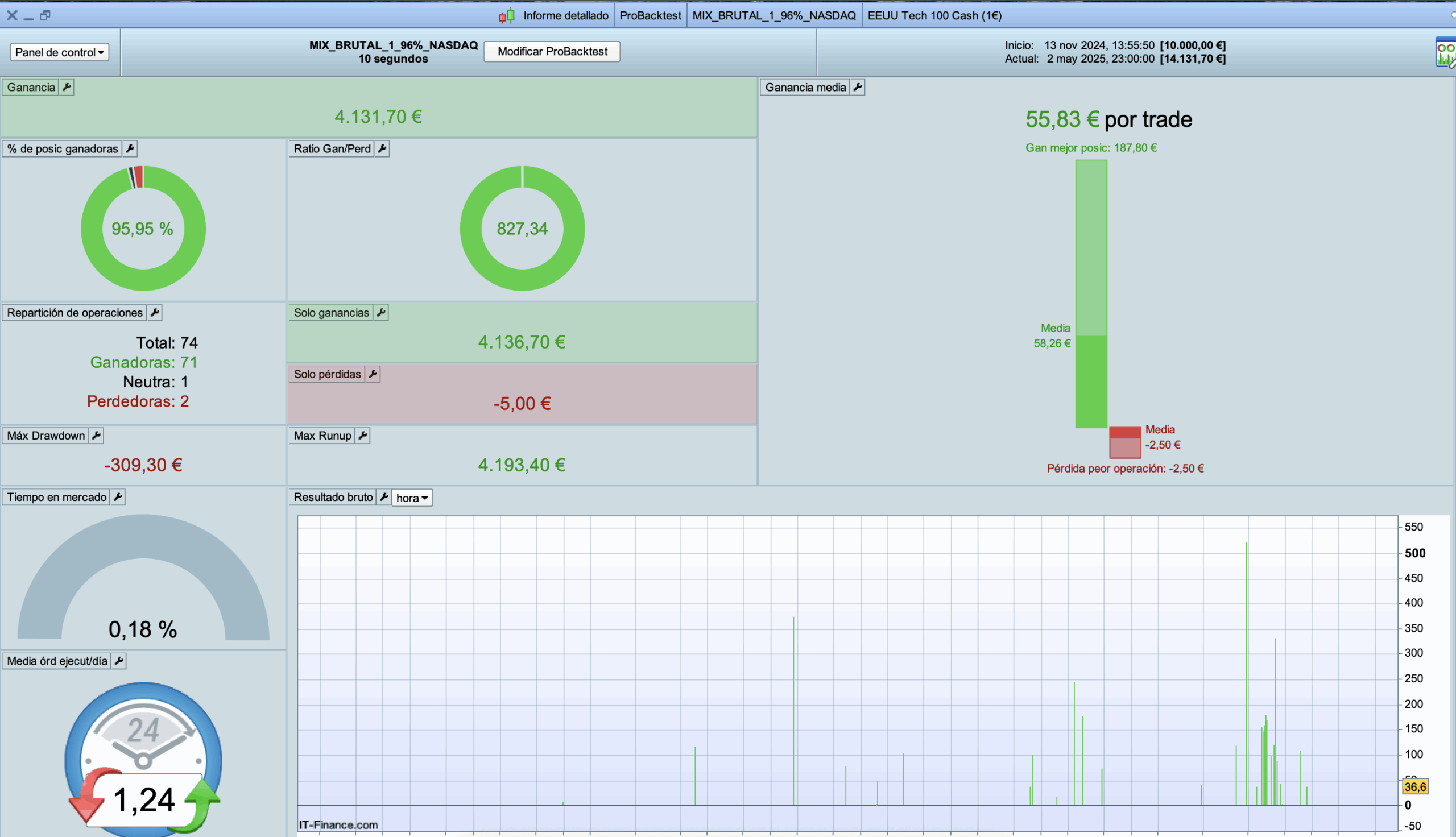Image resolution: width=1456 pixels, height=837 pixels.
Task: Click the Solo ganancias label
Action: tap(331, 313)
